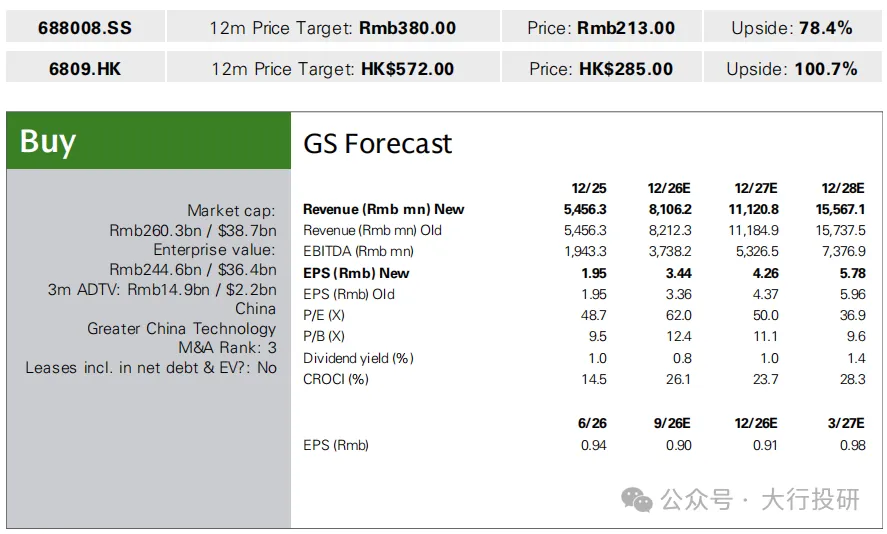Click the Revenue (Rmb mn) New row label
The width and height of the screenshot is (887, 534).
(x=384, y=209)
